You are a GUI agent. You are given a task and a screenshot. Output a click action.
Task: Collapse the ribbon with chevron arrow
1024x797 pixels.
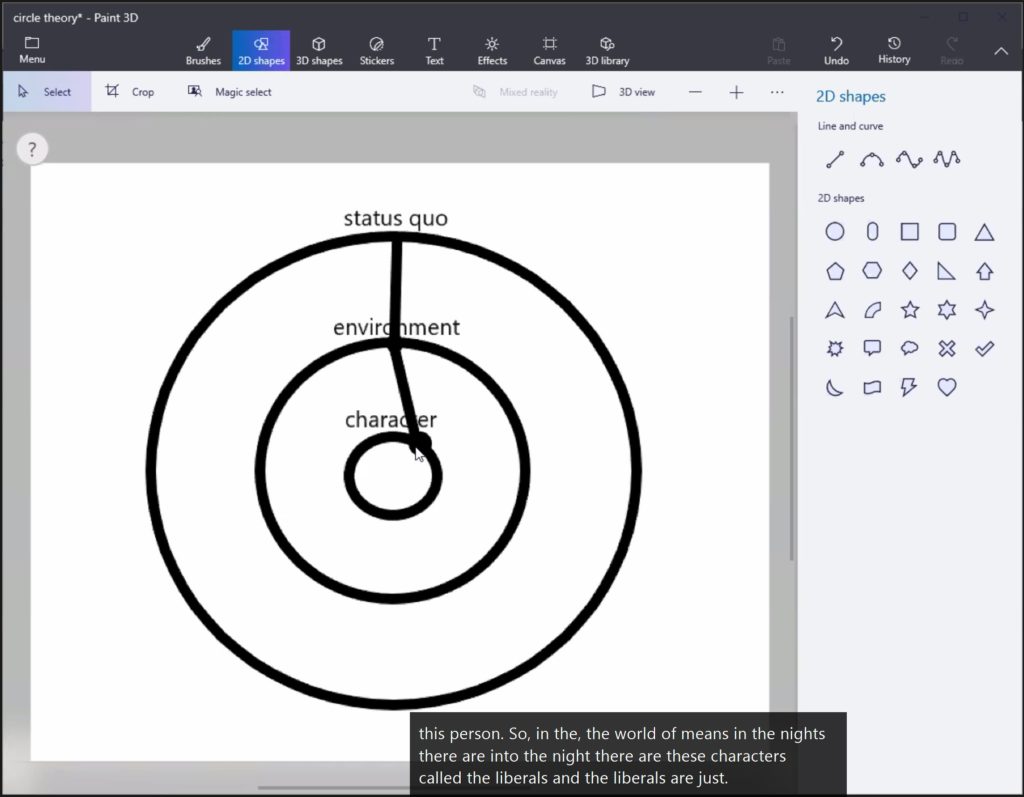(1000, 51)
